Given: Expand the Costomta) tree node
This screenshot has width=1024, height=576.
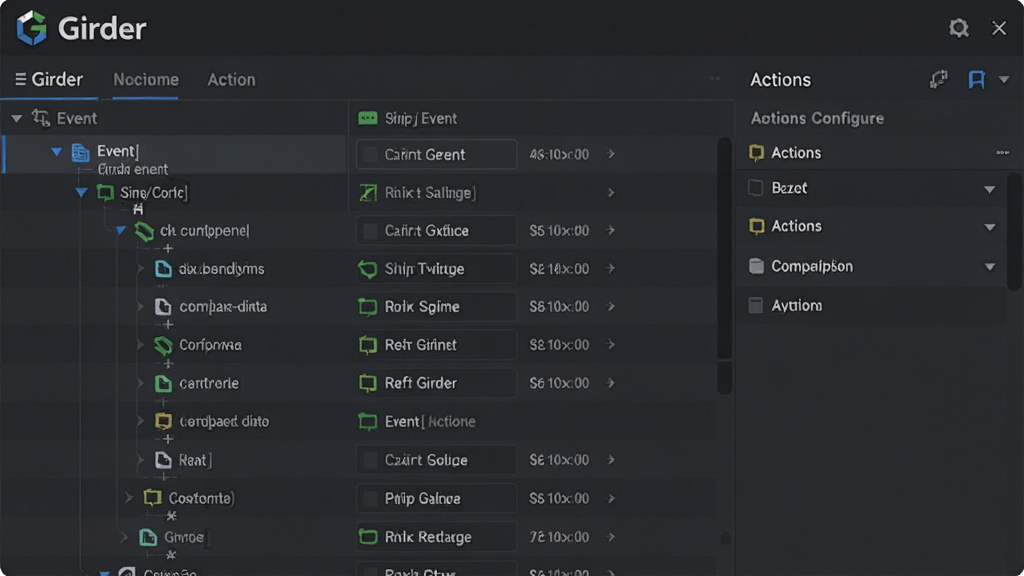Looking at the screenshot, I should tap(129, 498).
